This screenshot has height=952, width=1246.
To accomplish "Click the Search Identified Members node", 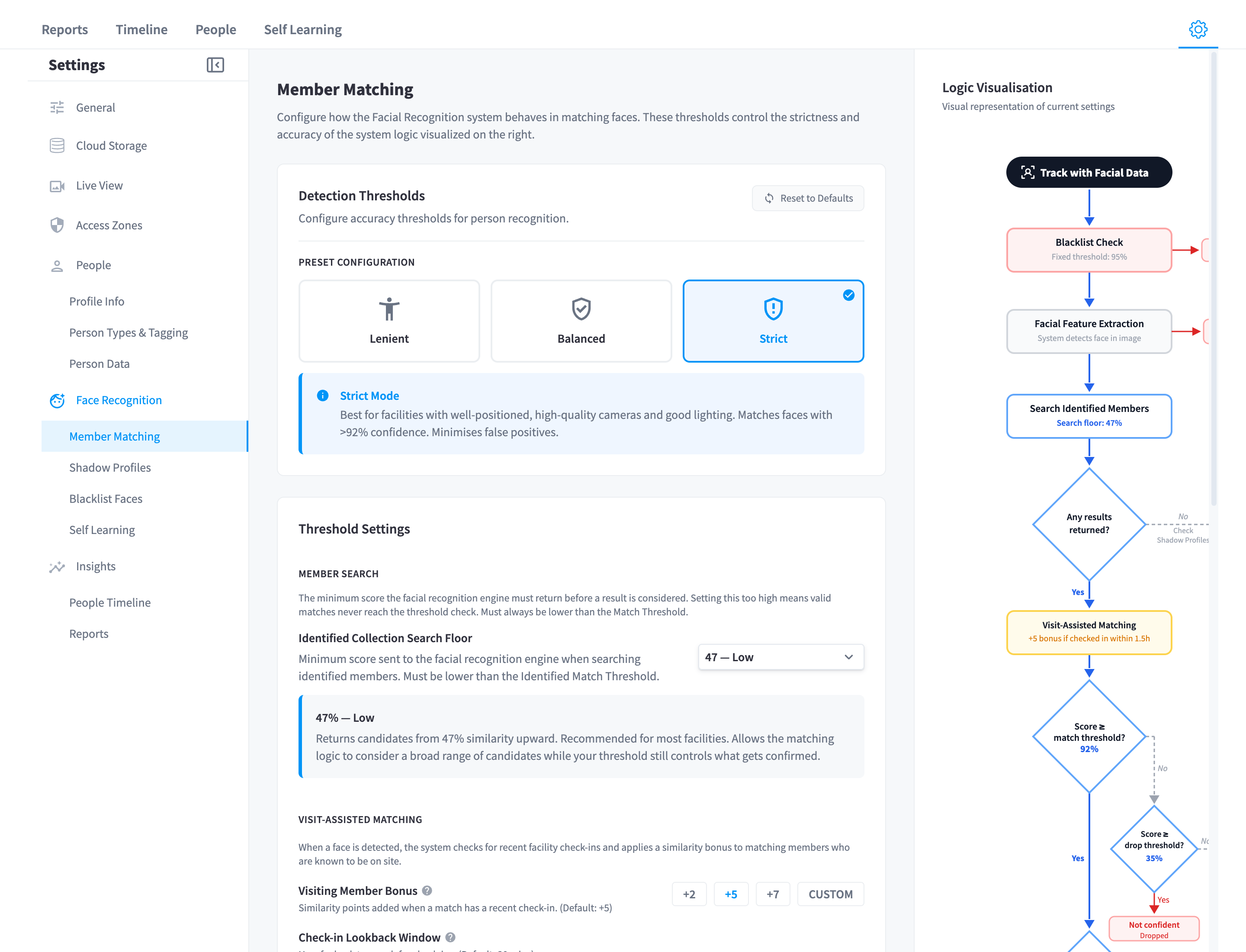I will pos(1089,416).
